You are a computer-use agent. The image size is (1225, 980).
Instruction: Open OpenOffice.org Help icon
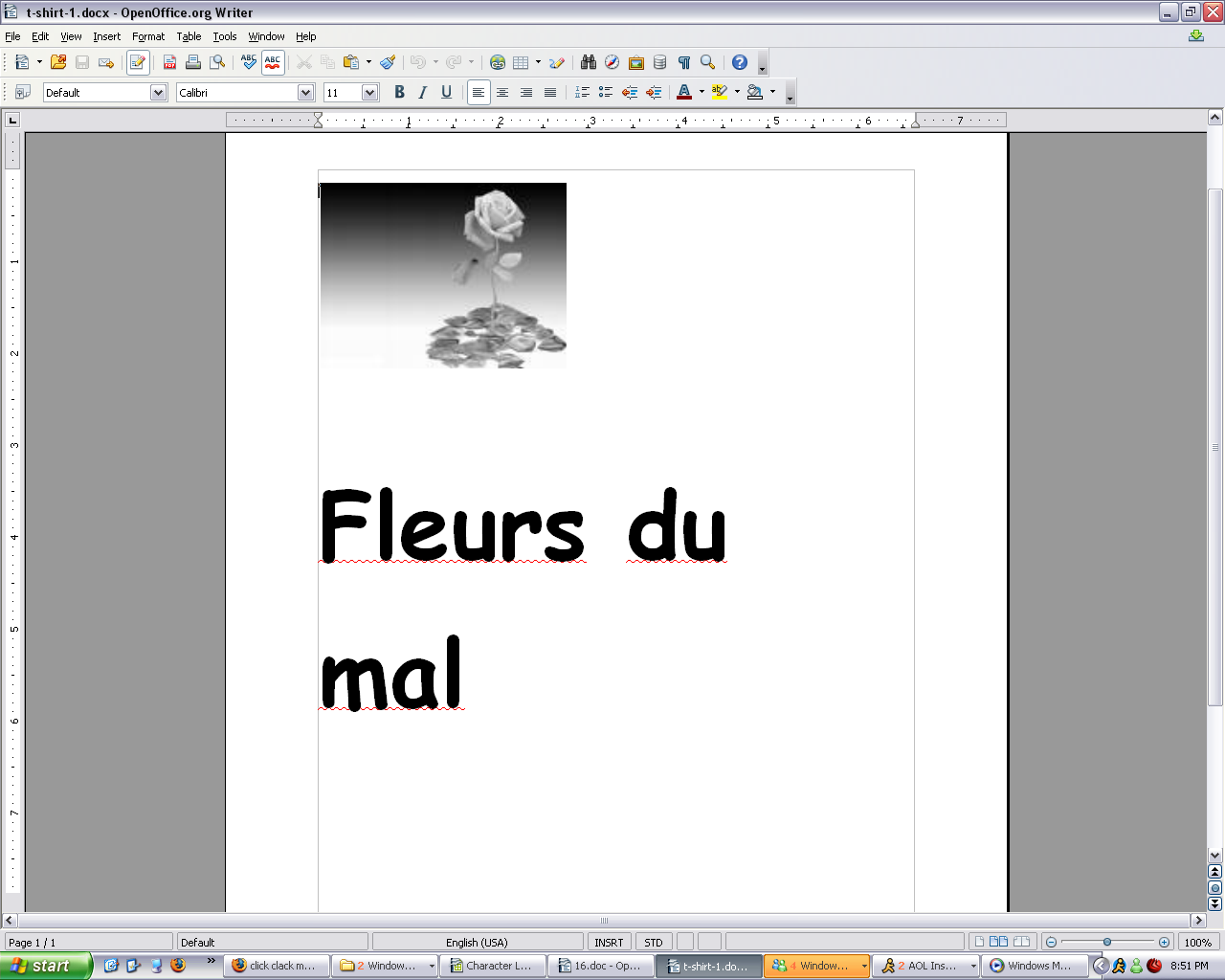[740, 62]
